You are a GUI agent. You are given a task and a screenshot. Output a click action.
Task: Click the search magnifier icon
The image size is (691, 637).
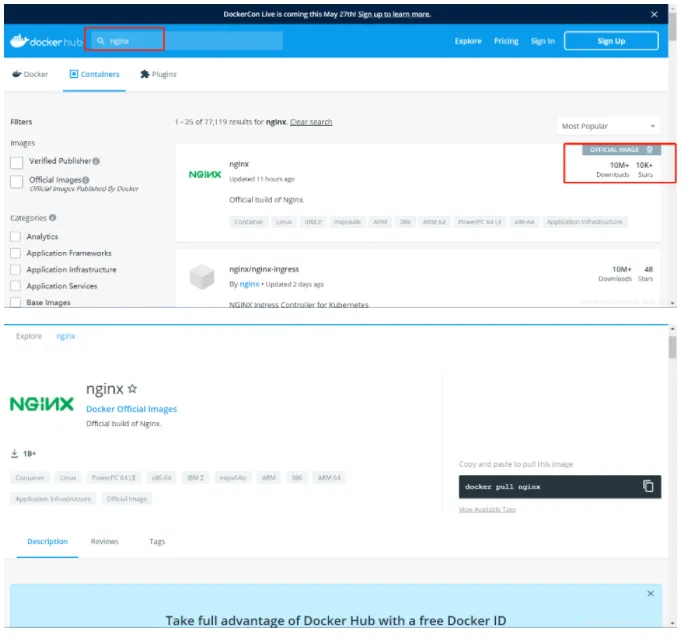101,41
